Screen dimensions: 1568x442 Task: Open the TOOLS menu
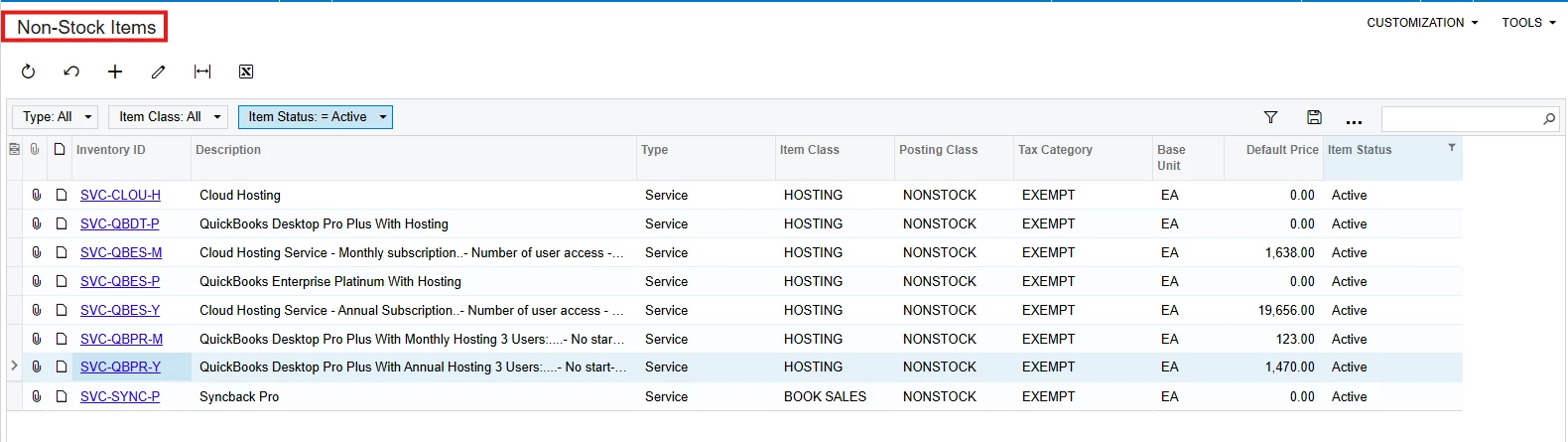coord(1528,22)
